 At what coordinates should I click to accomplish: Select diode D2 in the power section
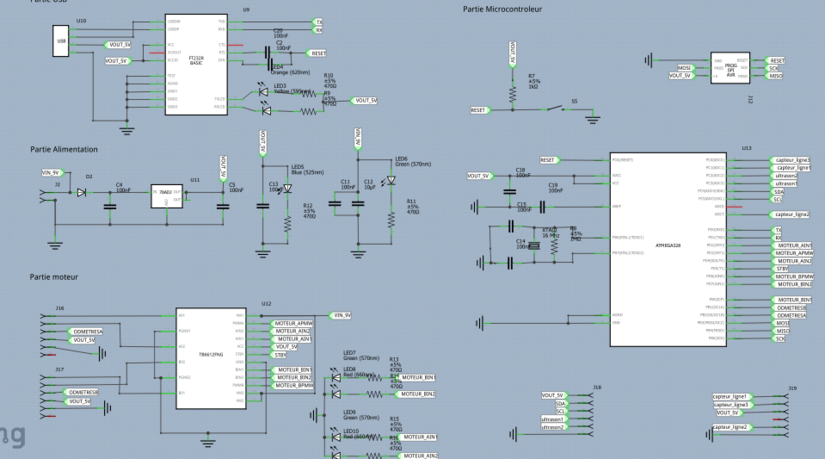point(88,192)
